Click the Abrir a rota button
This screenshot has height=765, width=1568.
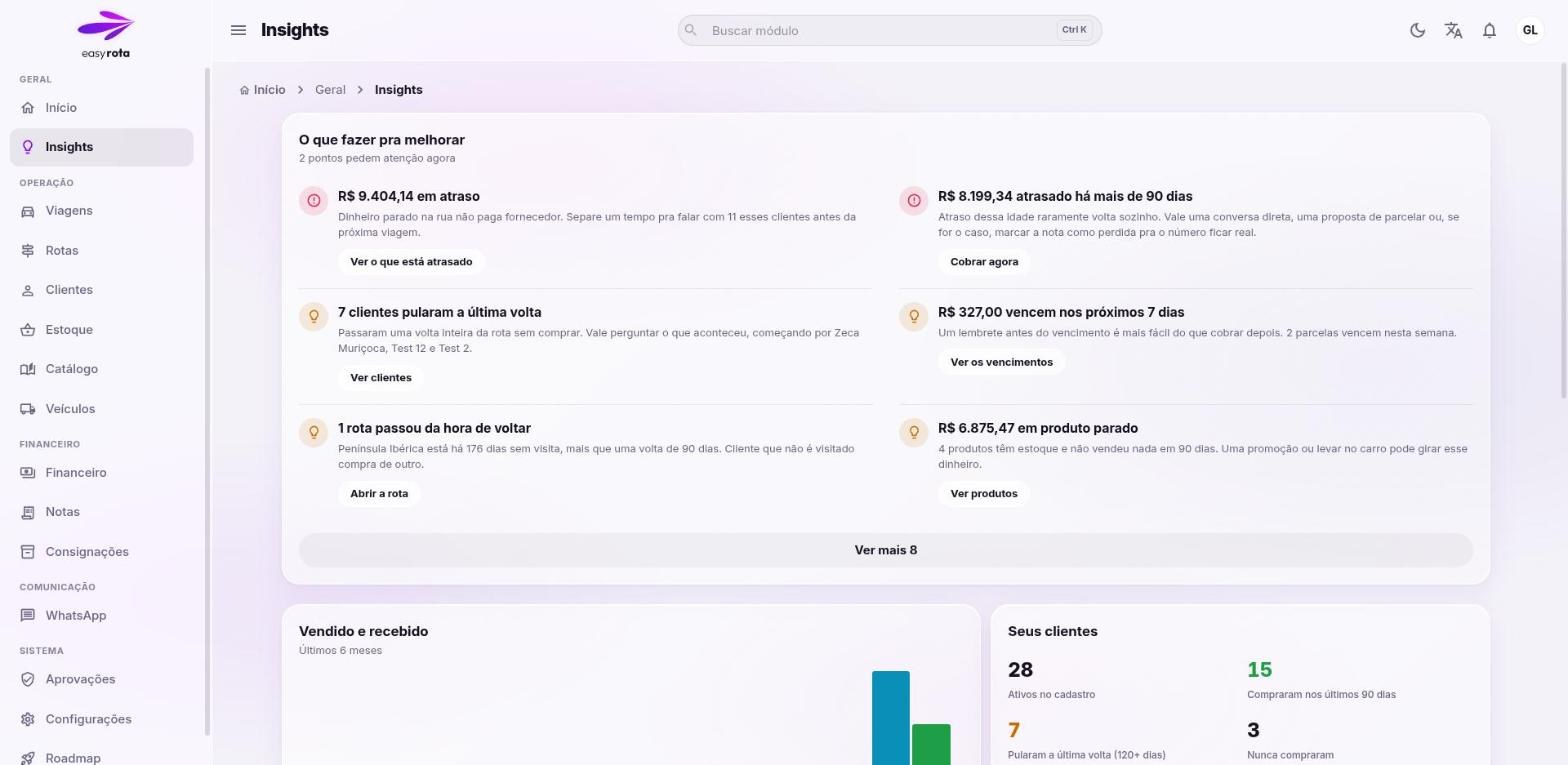click(x=379, y=494)
